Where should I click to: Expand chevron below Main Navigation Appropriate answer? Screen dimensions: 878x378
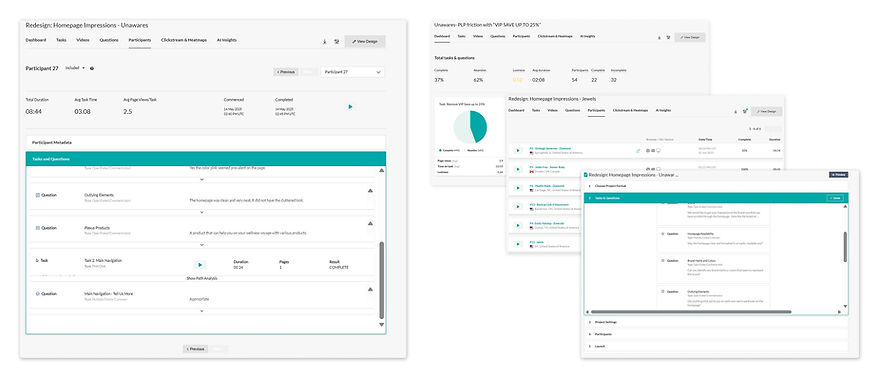click(202, 311)
